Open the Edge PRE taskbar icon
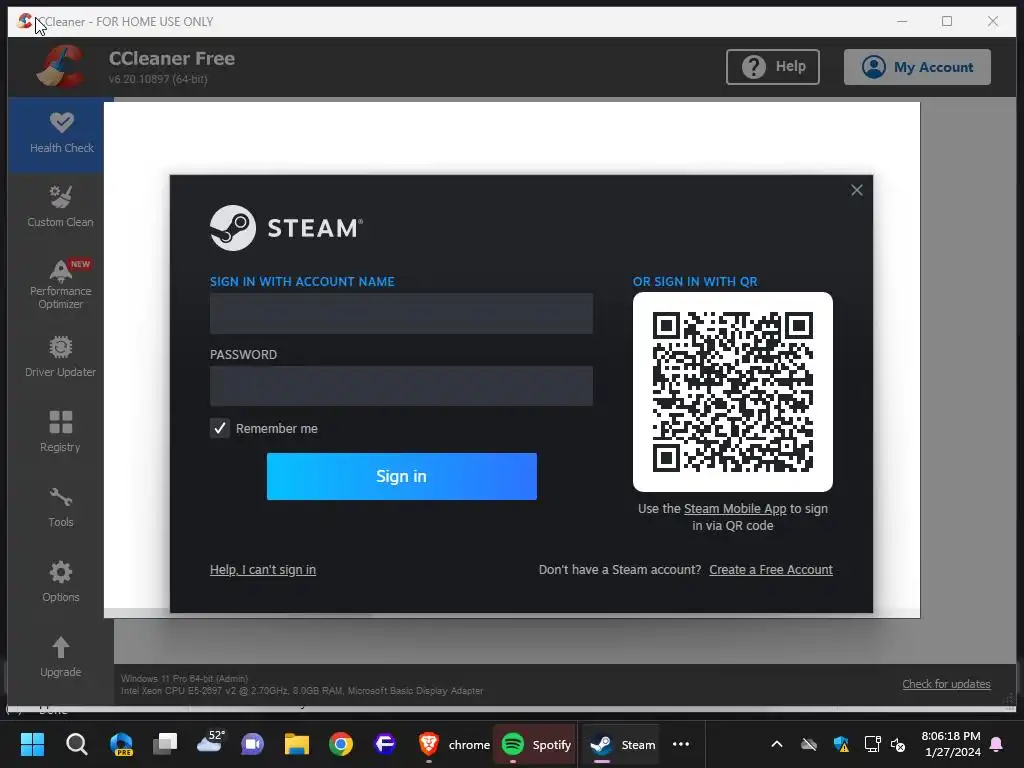Viewport: 1024px width, 768px height. pos(121,744)
